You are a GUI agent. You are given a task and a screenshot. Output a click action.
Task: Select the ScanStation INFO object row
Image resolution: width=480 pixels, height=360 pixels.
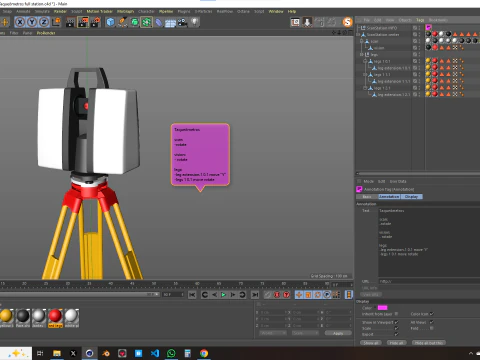(382, 28)
